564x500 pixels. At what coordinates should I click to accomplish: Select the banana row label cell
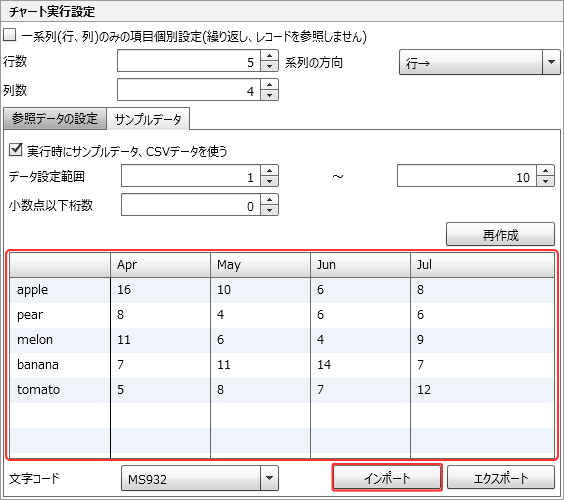60,365
